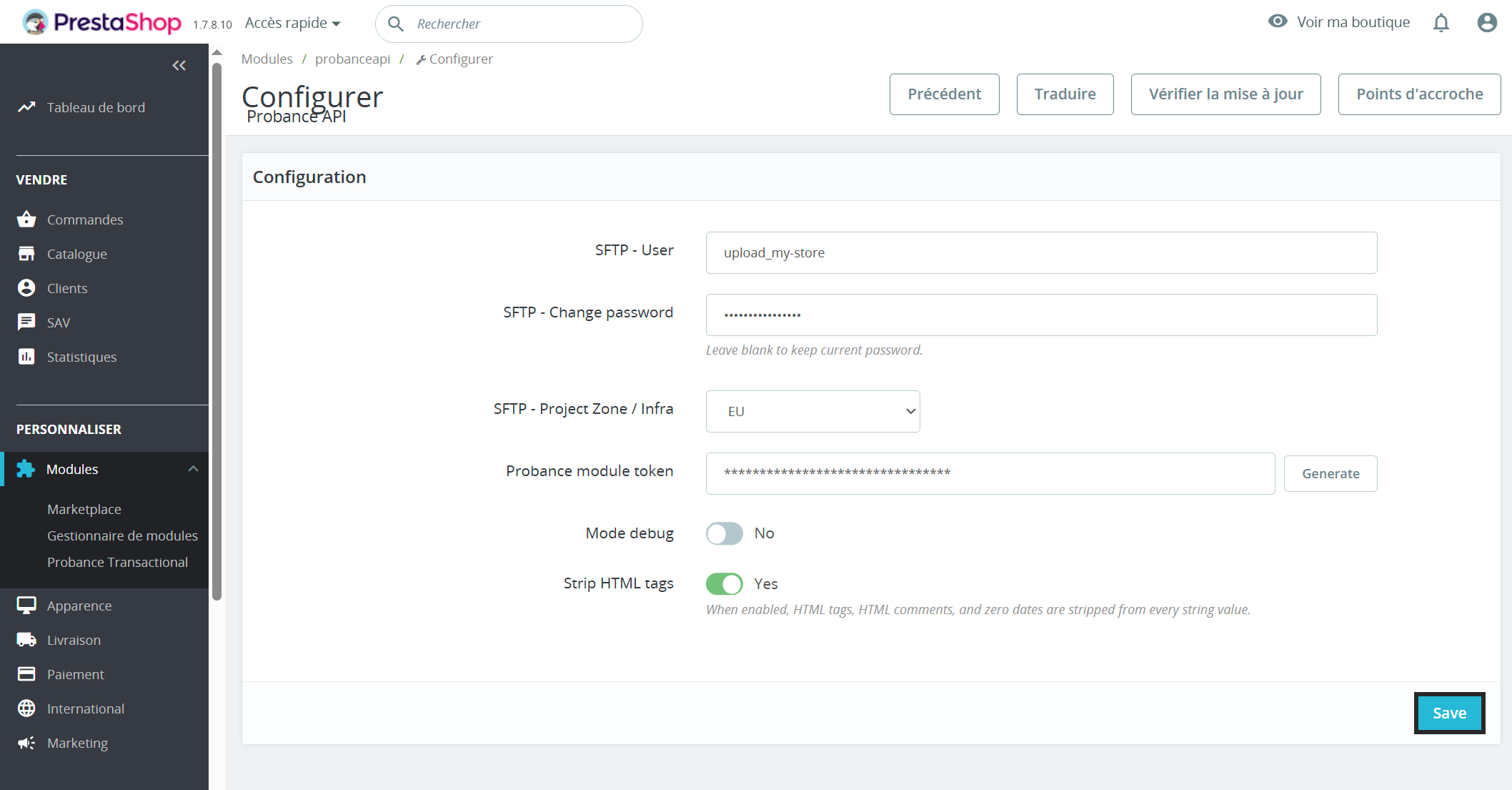The height and width of the screenshot is (790, 1512).
Task: Click Voir ma boutique link
Action: point(1353,22)
